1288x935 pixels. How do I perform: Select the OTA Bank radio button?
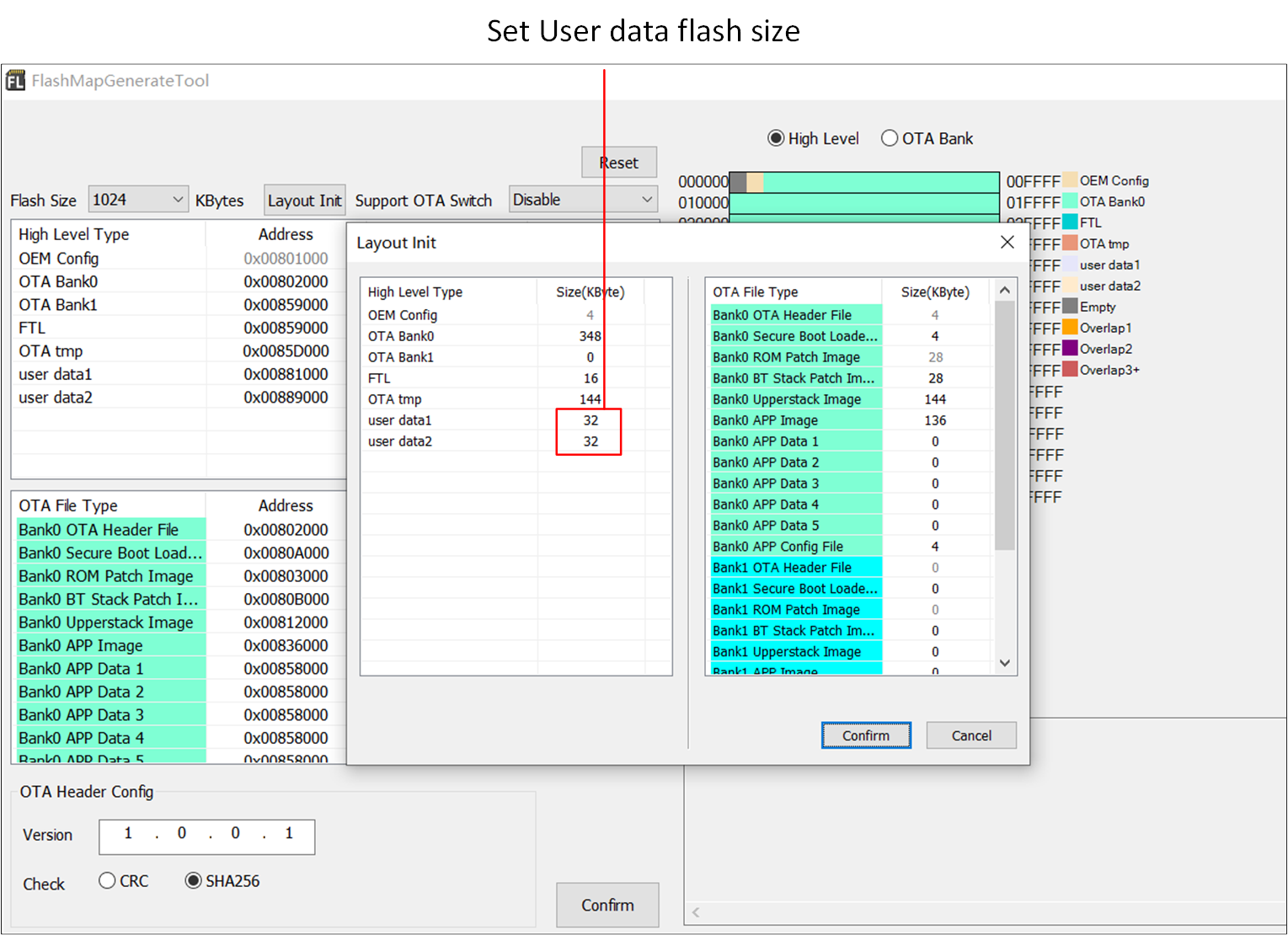click(890, 138)
